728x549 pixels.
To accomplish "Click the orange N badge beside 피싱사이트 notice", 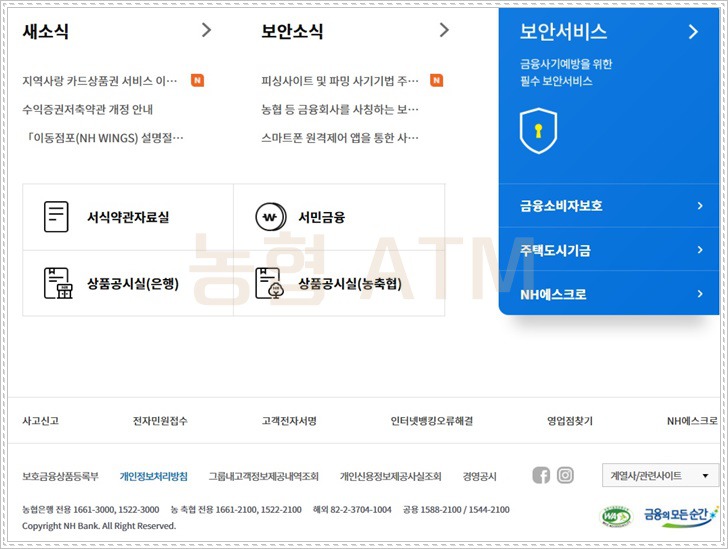I will click(436, 80).
